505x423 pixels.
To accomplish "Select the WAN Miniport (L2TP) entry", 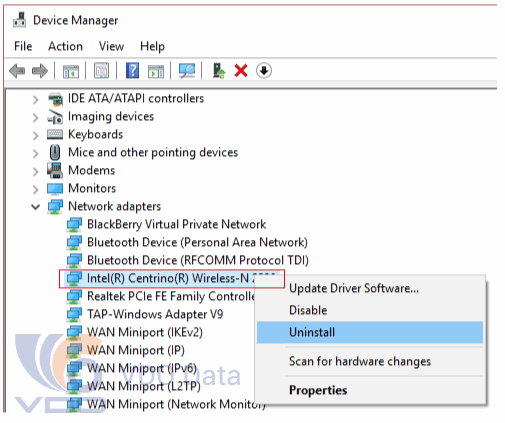I will click(x=144, y=386).
